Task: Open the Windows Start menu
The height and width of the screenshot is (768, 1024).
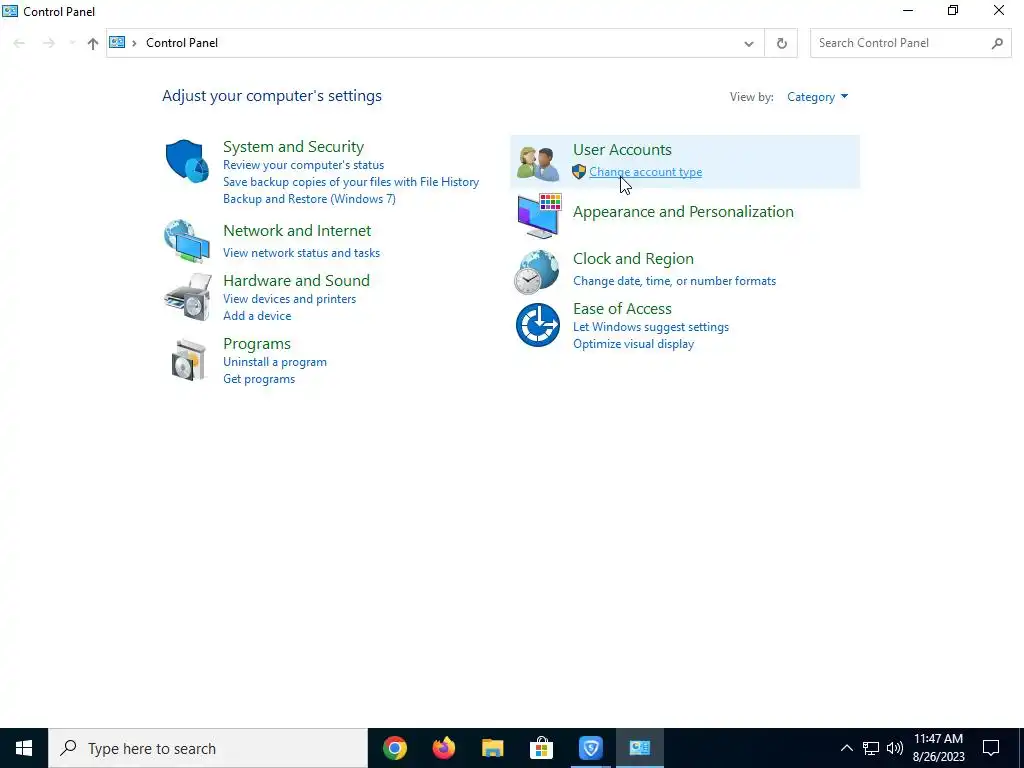Action: [24, 748]
